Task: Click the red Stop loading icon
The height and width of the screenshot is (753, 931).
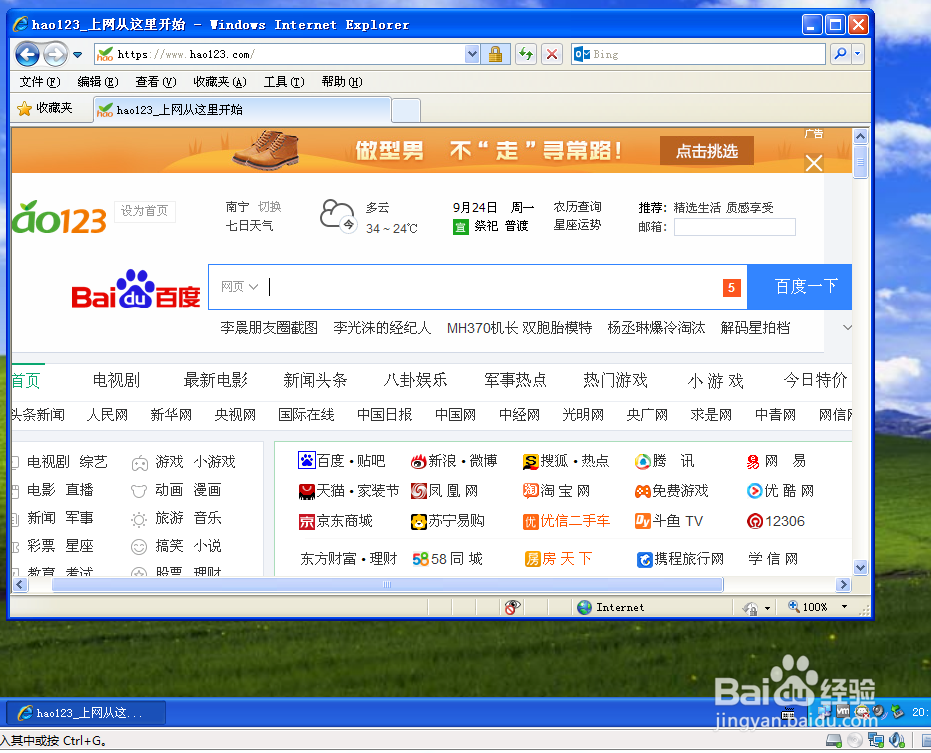Action: 552,54
